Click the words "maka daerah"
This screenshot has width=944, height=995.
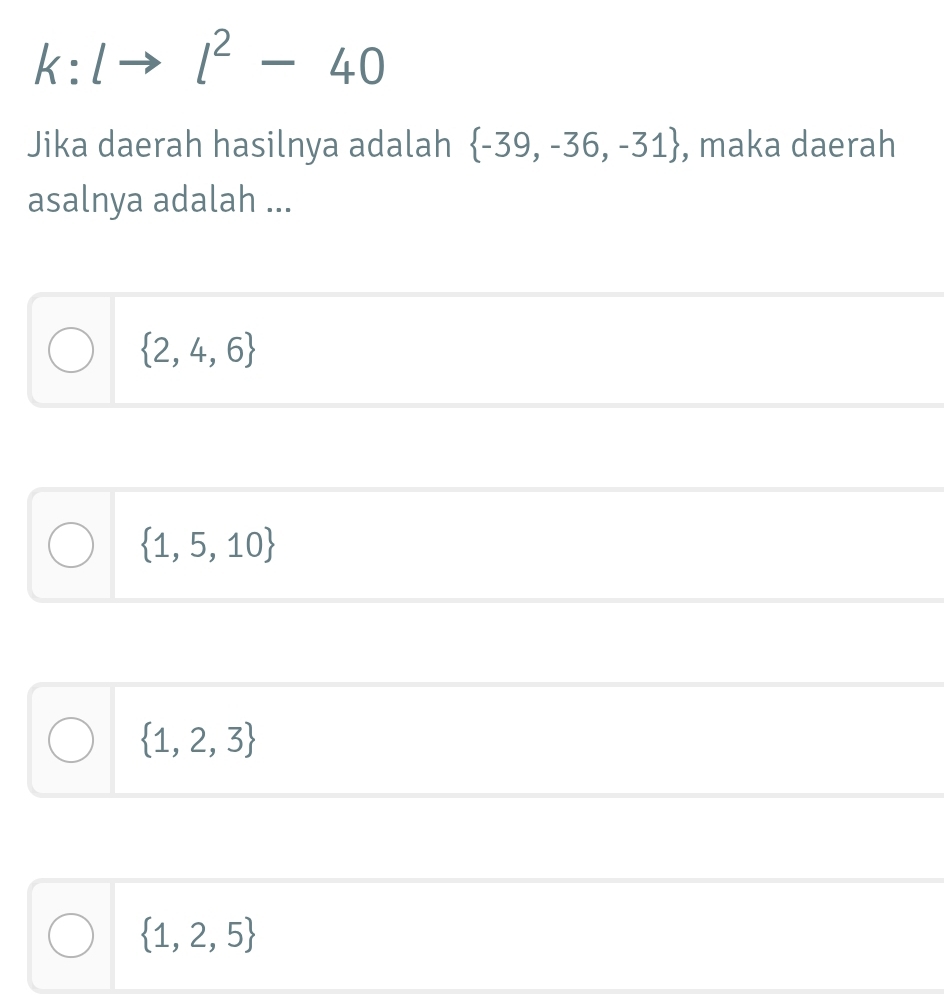797,147
